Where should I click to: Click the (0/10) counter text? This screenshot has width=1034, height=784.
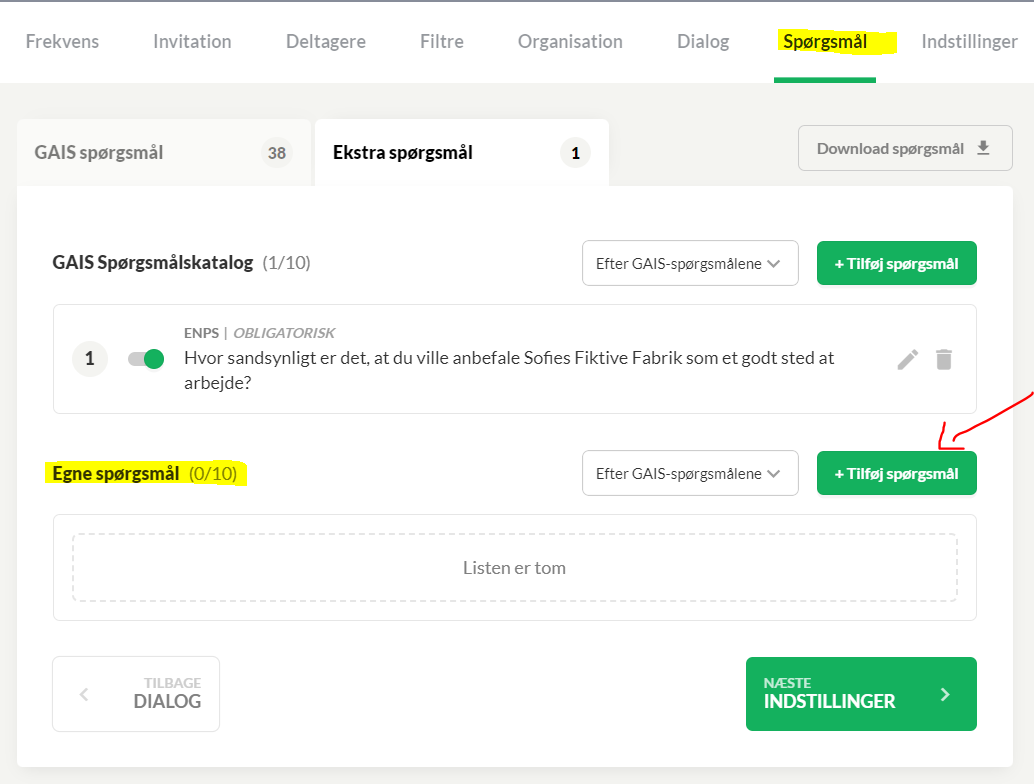pos(212,473)
